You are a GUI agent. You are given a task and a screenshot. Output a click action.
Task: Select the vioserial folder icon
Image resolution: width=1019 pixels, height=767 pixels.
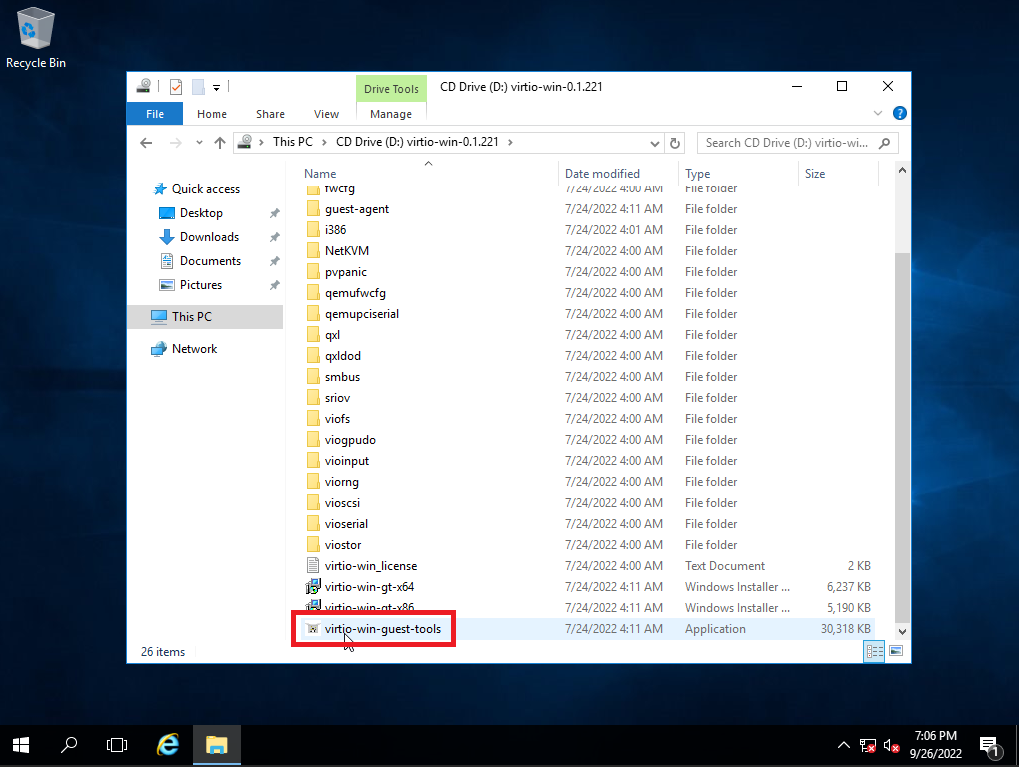click(313, 524)
